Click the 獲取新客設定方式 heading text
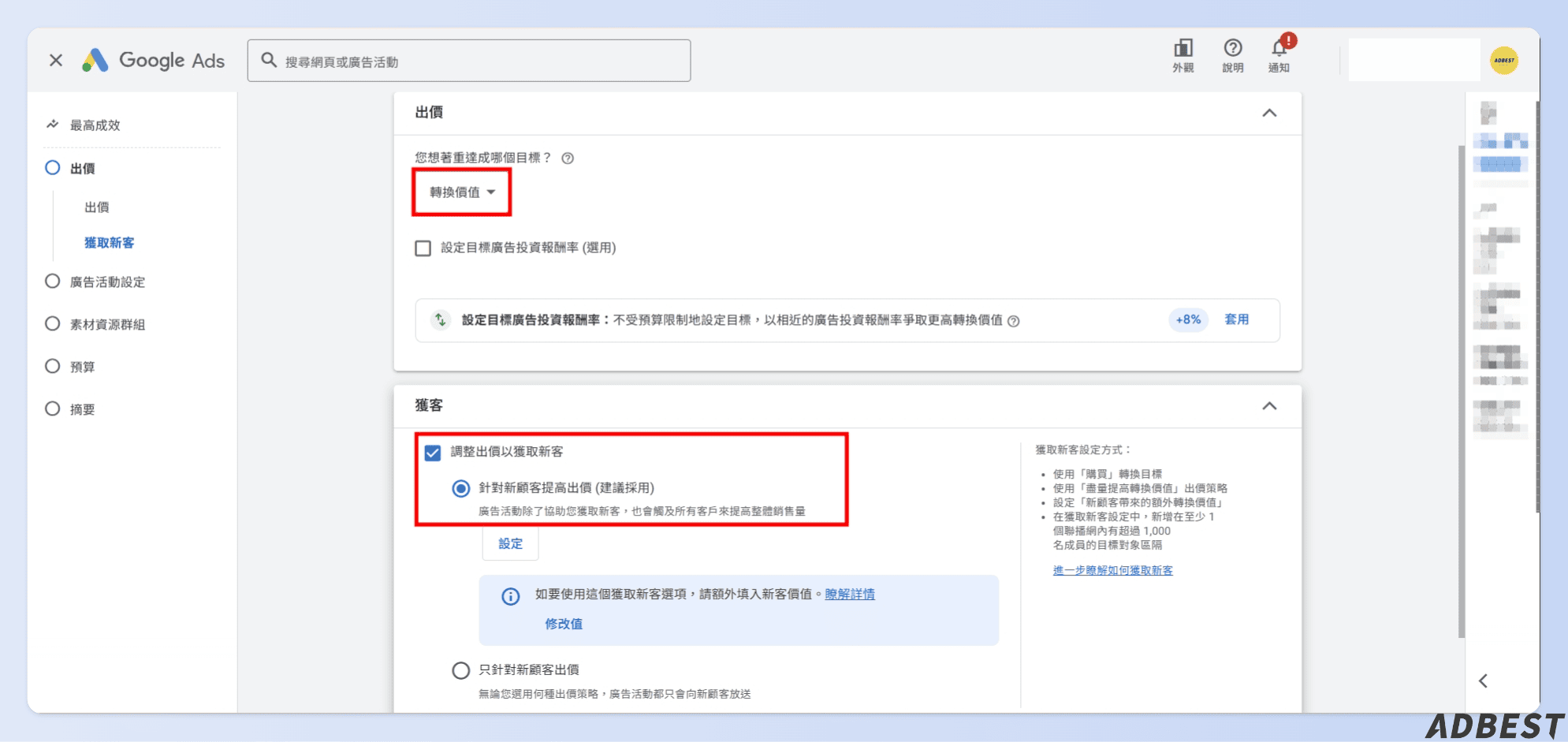Screen dimensions: 1568x742 pos(1083,449)
